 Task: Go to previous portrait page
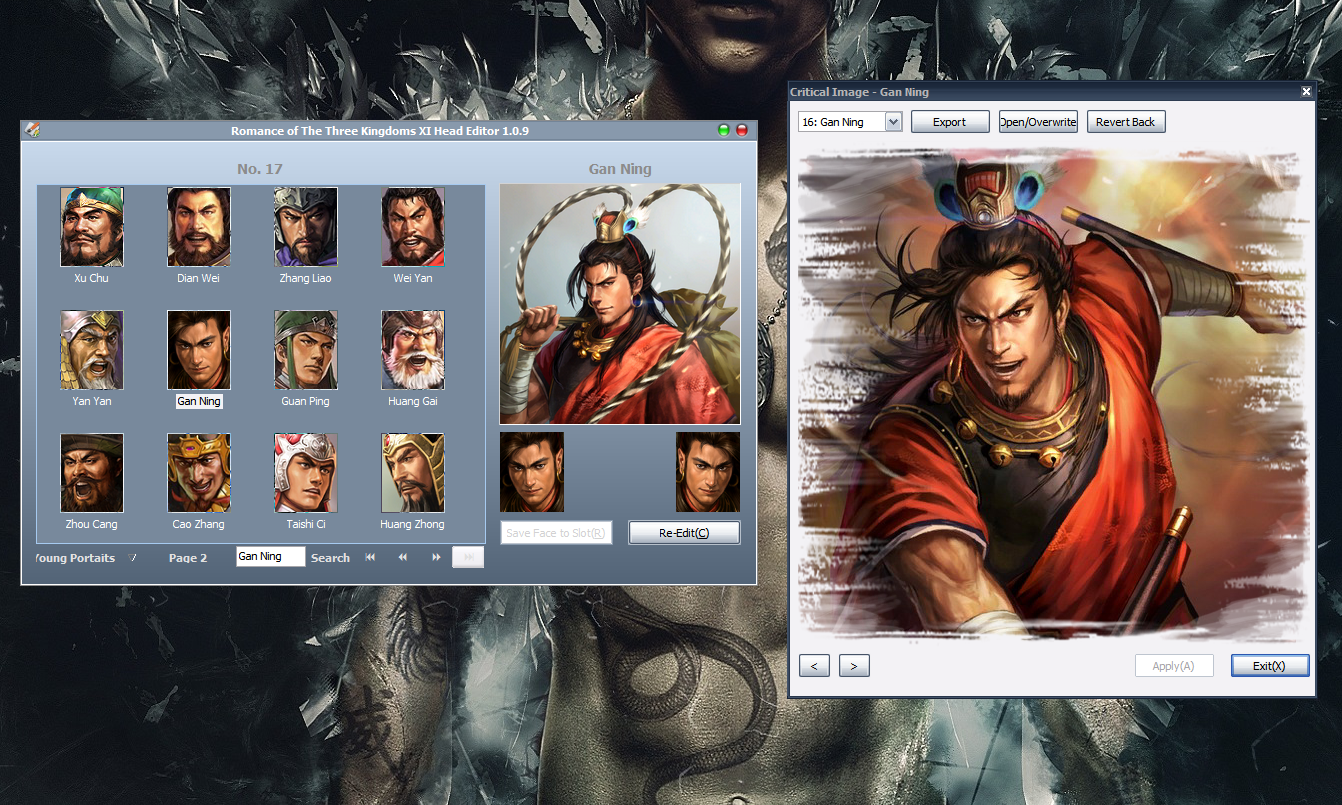click(x=403, y=557)
